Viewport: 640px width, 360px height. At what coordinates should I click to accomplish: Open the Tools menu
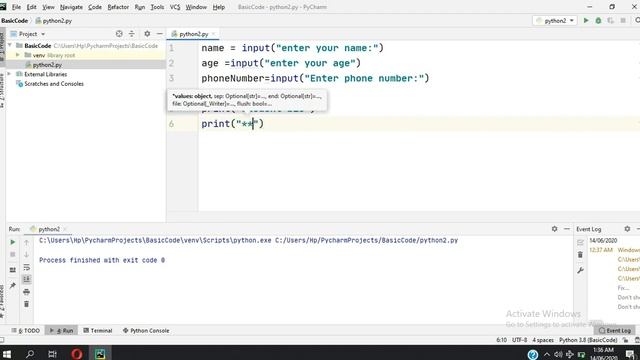click(x=157, y=7)
